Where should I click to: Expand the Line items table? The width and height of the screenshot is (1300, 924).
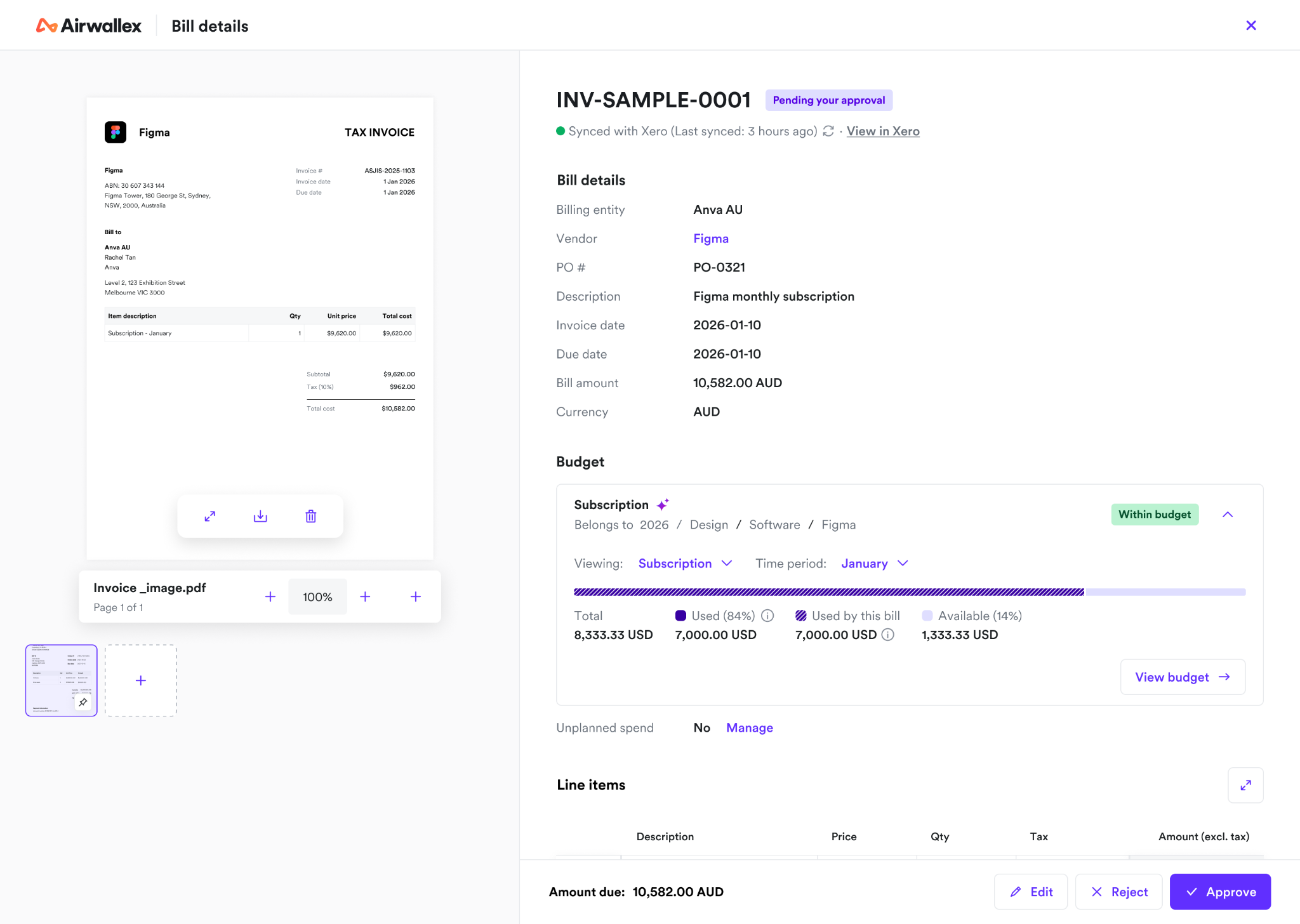[1245, 785]
